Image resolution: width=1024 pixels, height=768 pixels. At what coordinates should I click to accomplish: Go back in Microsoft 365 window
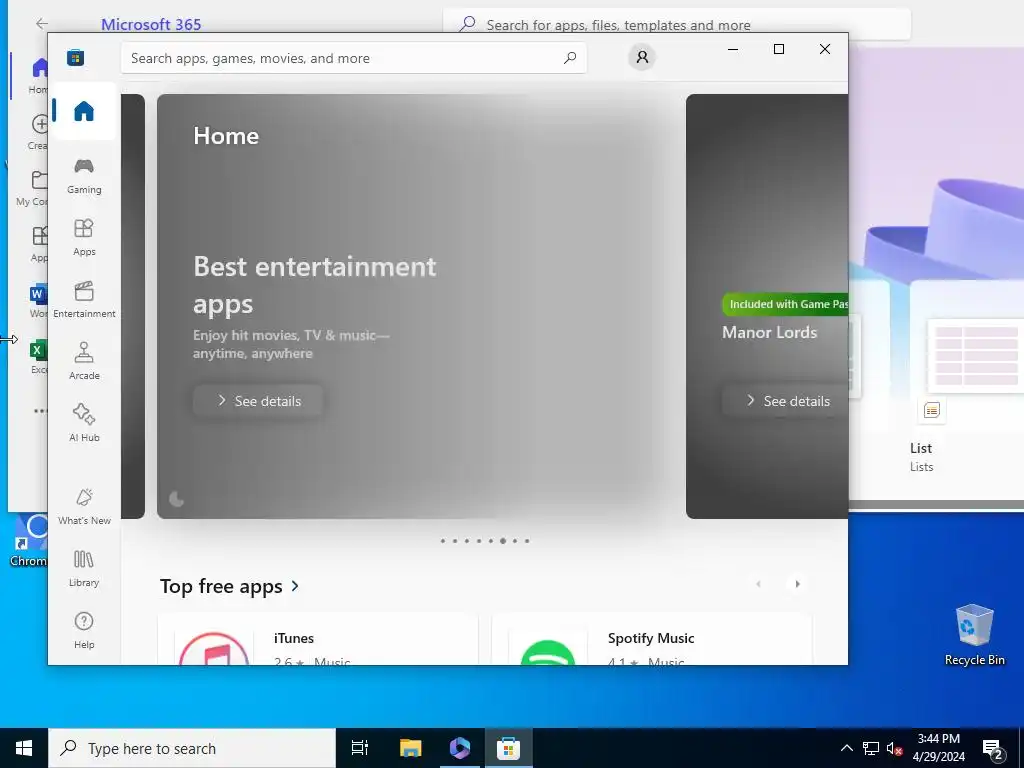42,24
